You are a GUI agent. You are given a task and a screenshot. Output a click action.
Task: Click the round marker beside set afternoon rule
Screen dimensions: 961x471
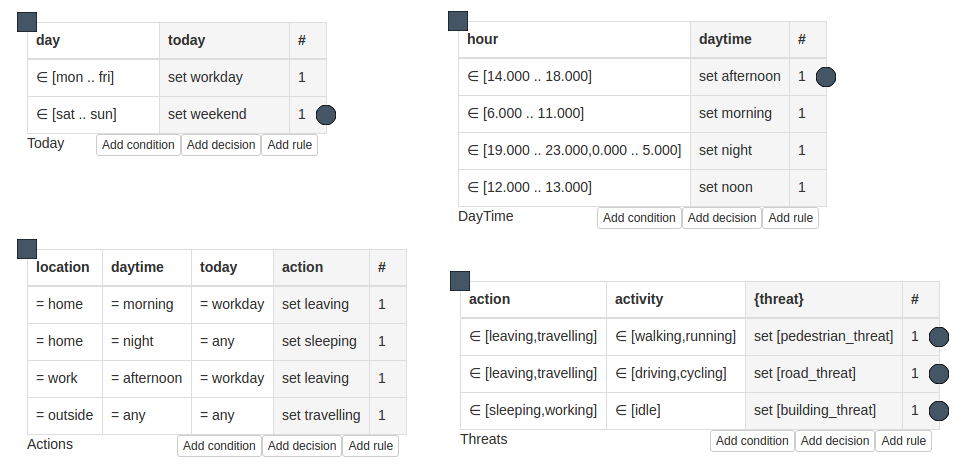click(x=826, y=77)
